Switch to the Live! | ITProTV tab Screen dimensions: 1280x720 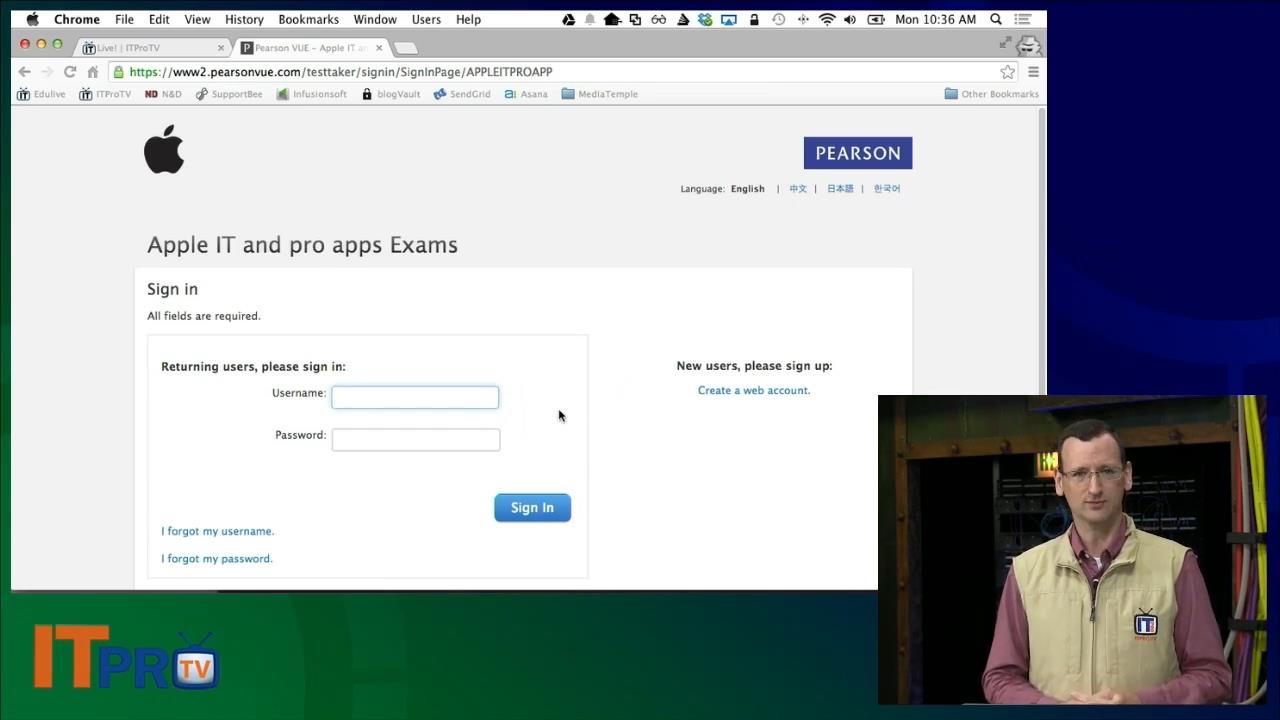pos(150,47)
